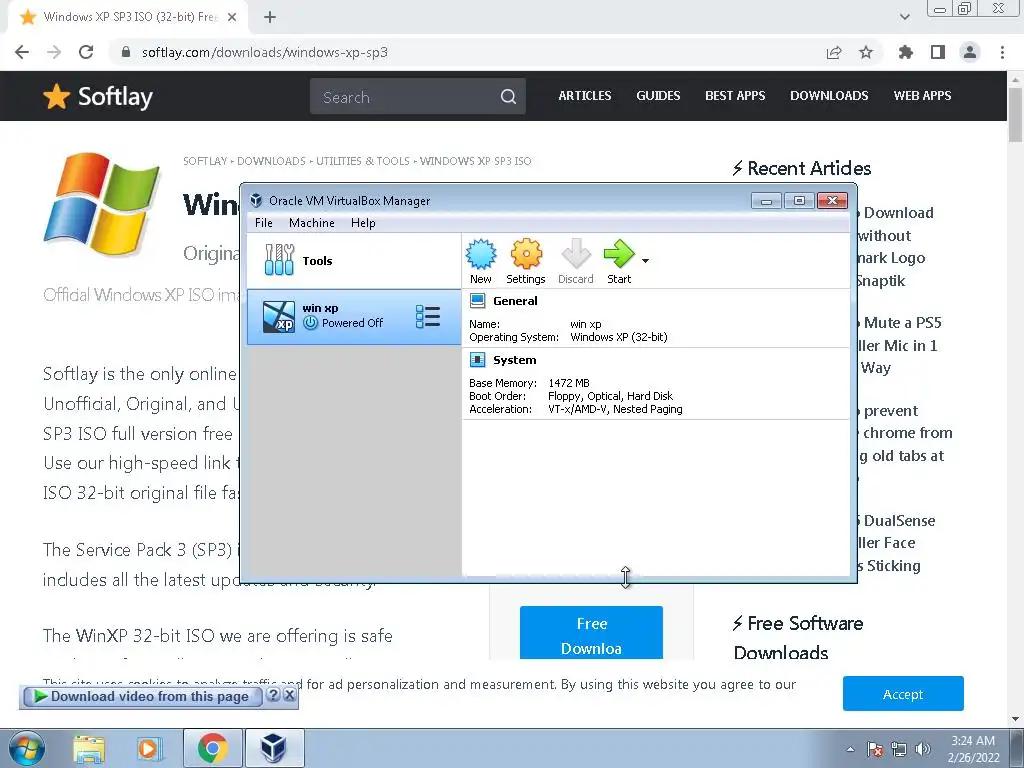1024x768 pixels.
Task: Click Download video from this page
Action: pyautogui.click(x=142, y=697)
